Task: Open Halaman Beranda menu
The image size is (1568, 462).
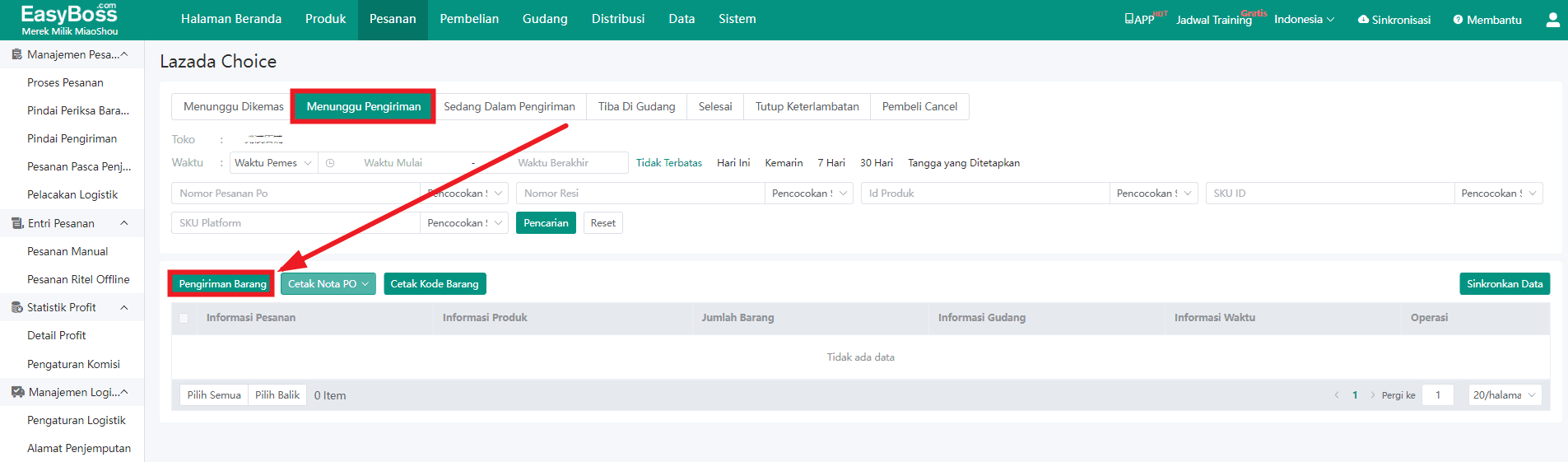Action: point(231,19)
